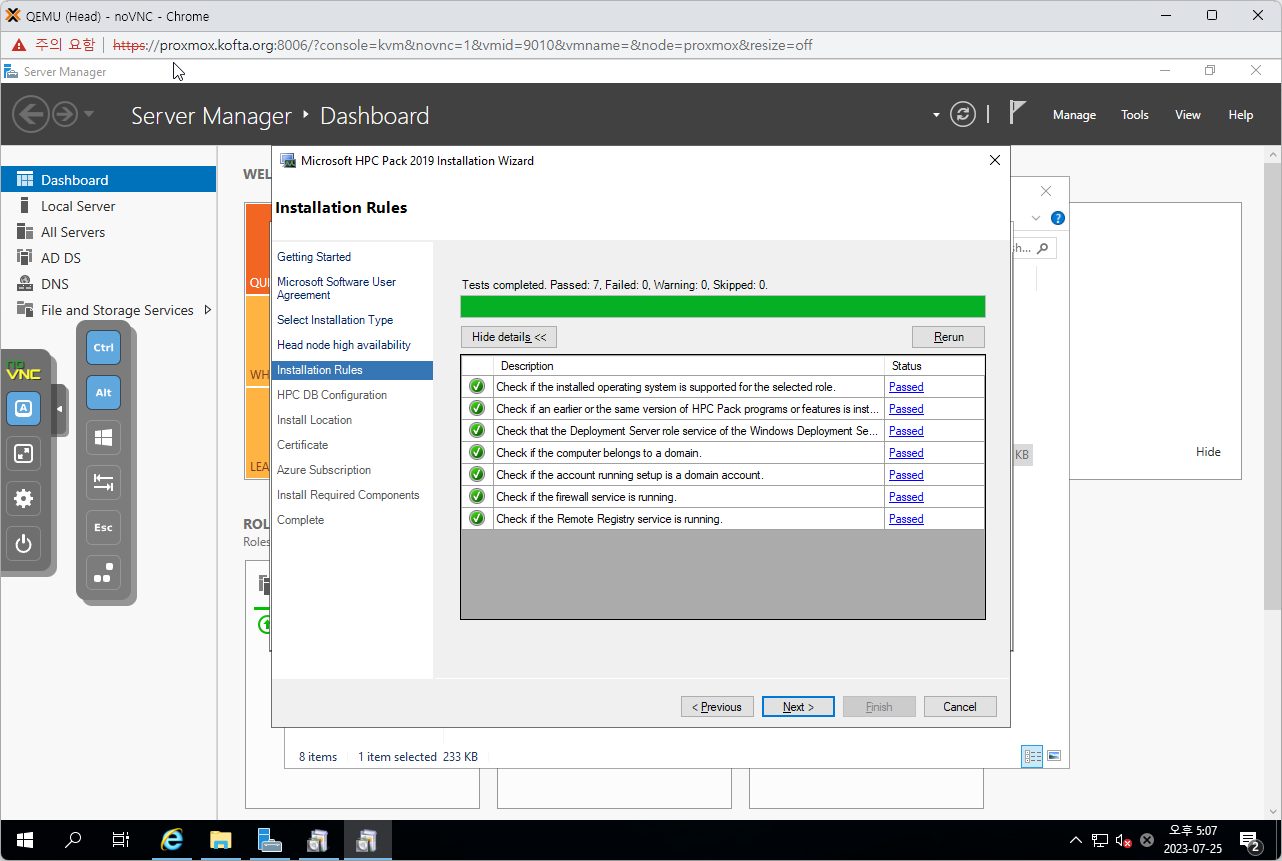Open the noVNC power commands icon

click(24, 544)
